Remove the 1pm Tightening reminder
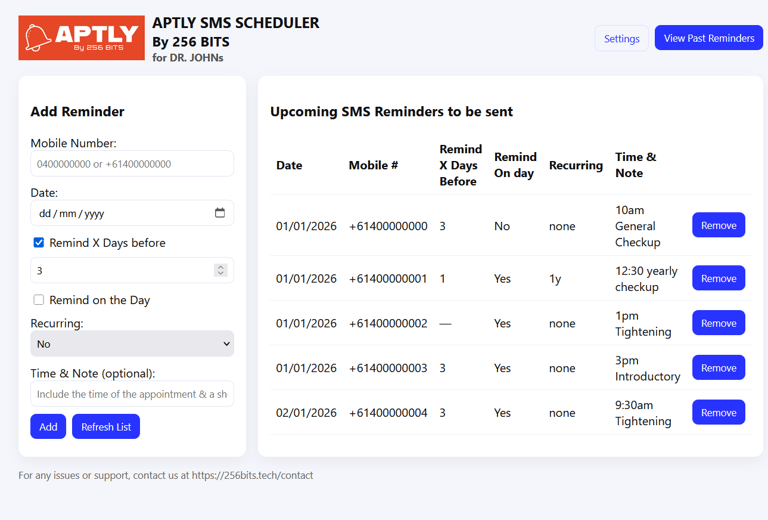This screenshot has width=768, height=520. [718, 323]
